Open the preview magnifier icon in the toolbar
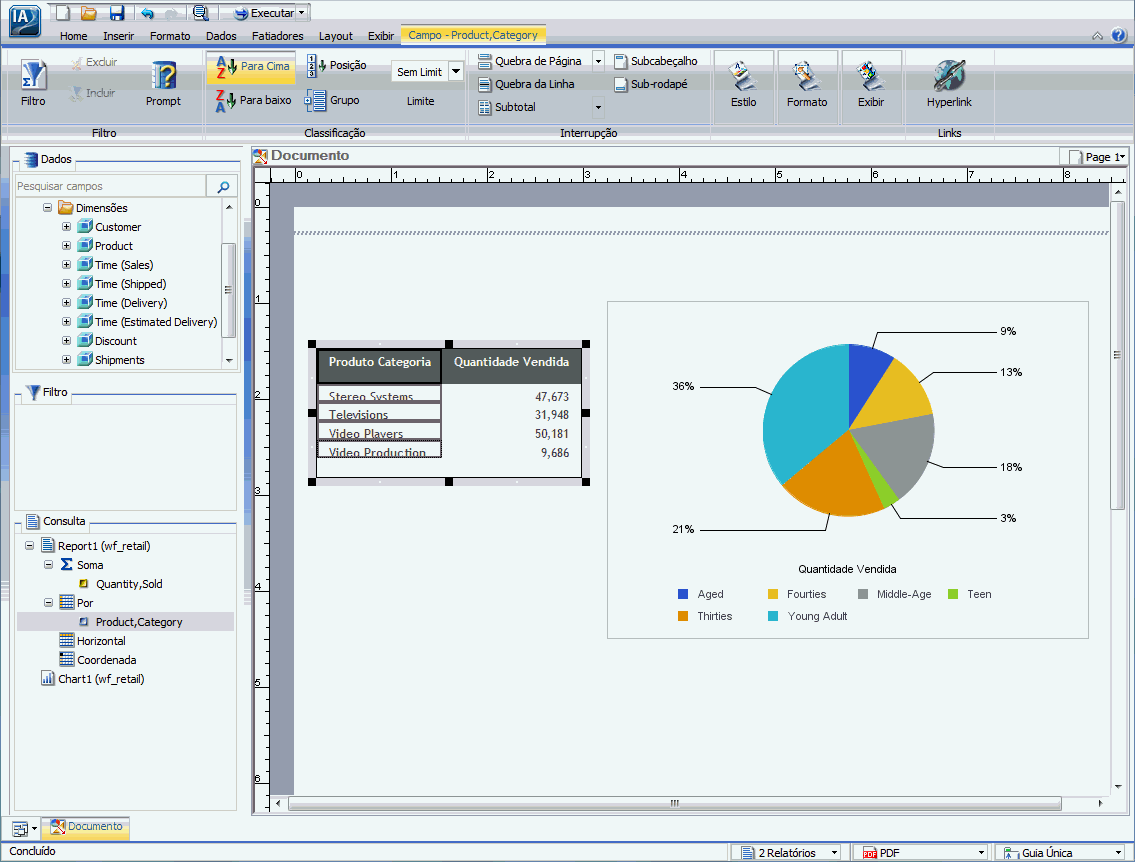This screenshot has height=862, width=1135. pyautogui.click(x=201, y=12)
